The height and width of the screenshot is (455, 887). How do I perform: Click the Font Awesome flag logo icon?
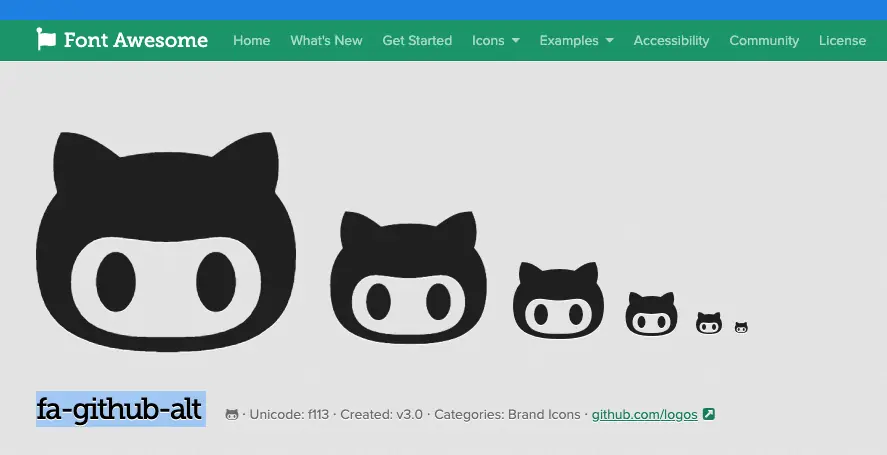pyautogui.click(x=46, y=39)
